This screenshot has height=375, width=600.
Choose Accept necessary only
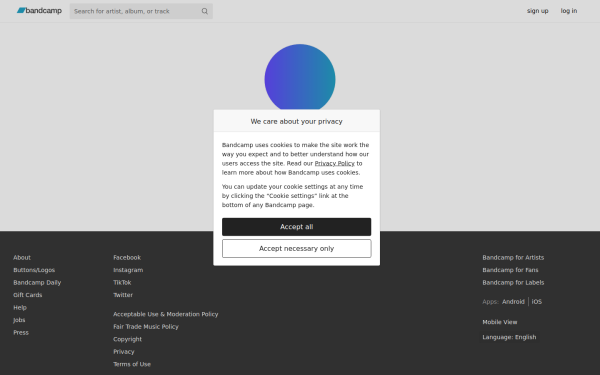click(297, 249)
